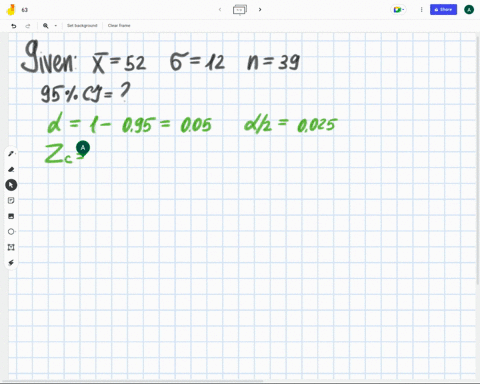Viewport: 480px width, 384px height.
Task: Open the account avatar at top right
Action: pos(469,10)
